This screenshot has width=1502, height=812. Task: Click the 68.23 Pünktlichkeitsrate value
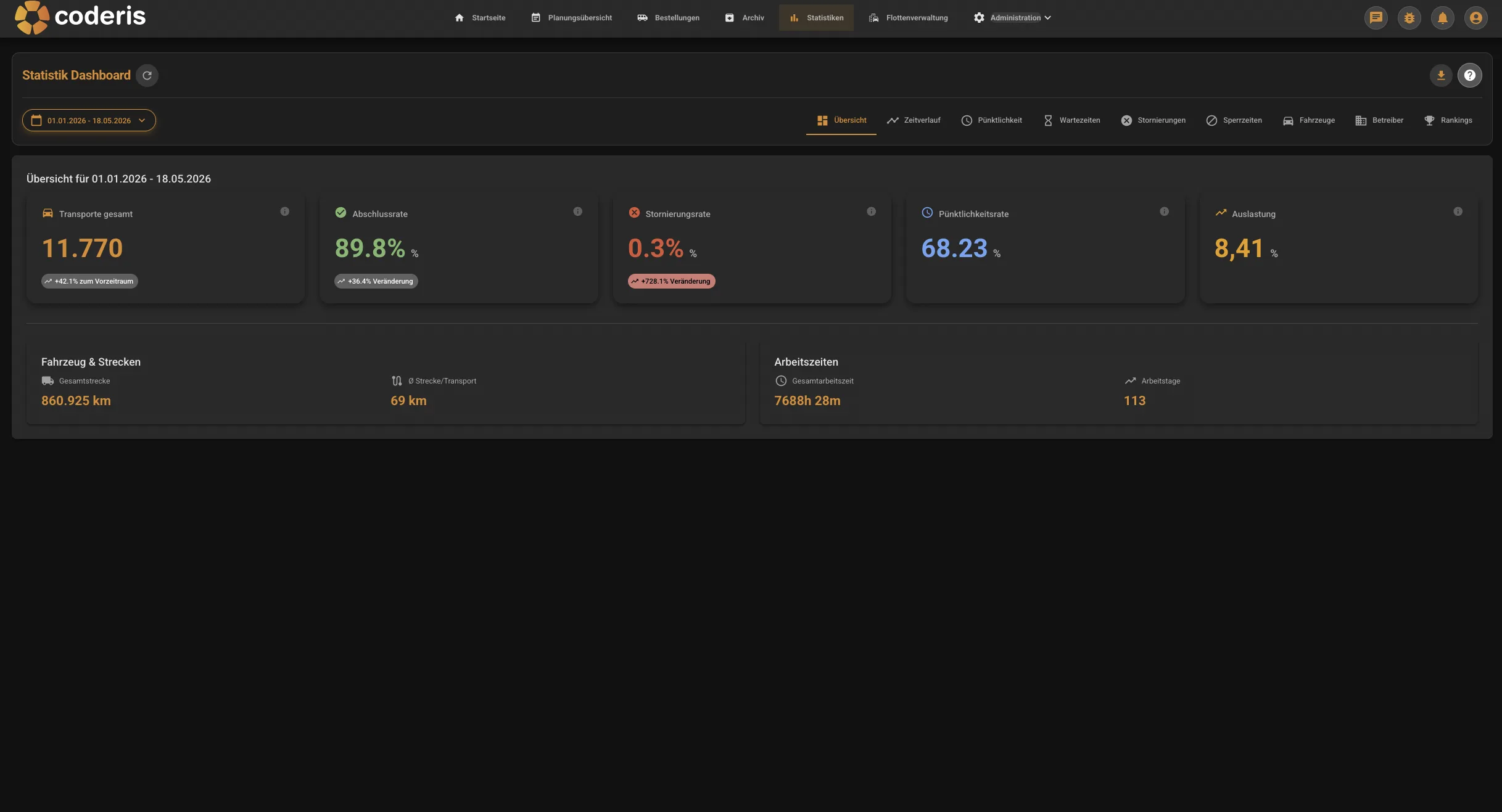[954, 248]
